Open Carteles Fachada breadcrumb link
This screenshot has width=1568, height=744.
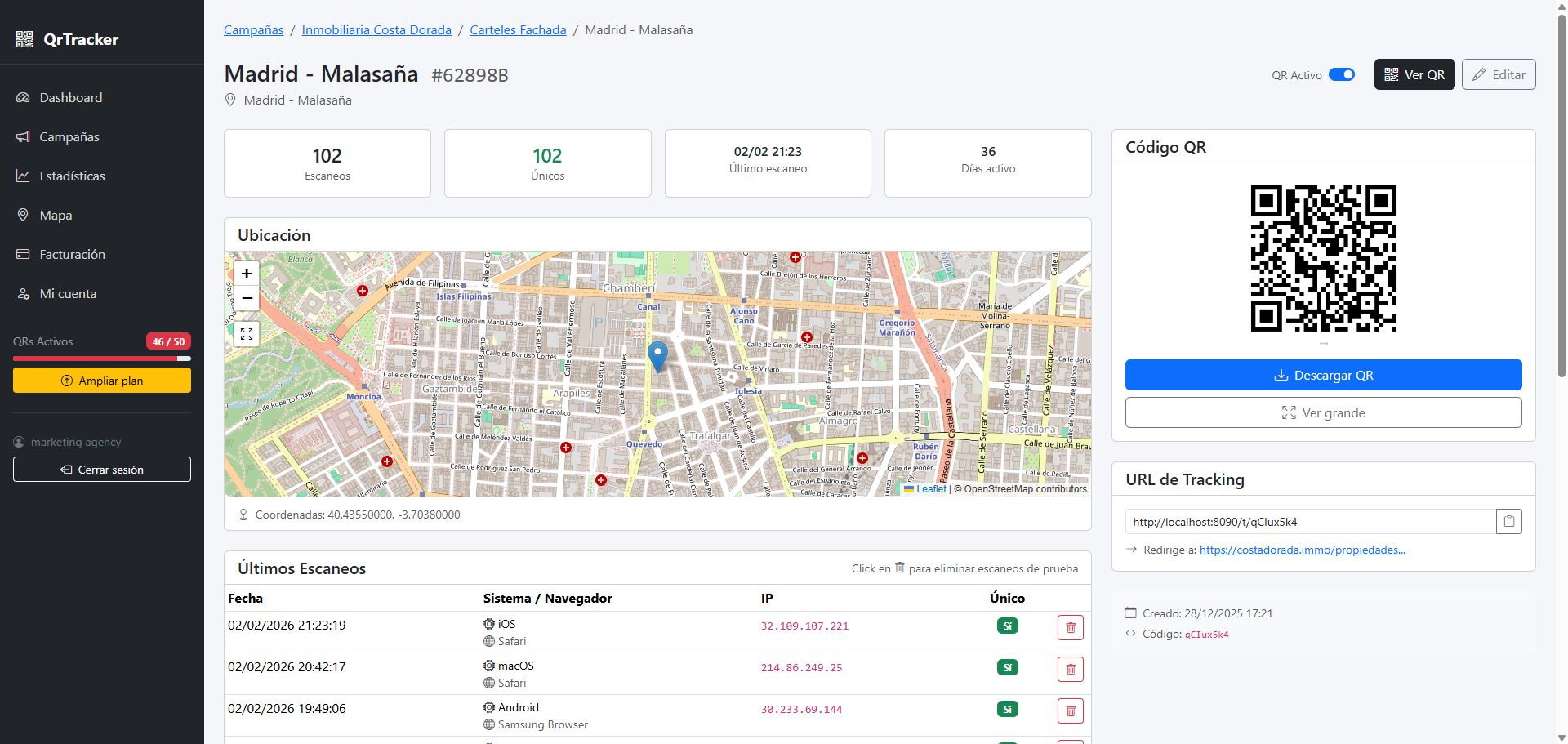pyautogui.click(x=518, y=30)
